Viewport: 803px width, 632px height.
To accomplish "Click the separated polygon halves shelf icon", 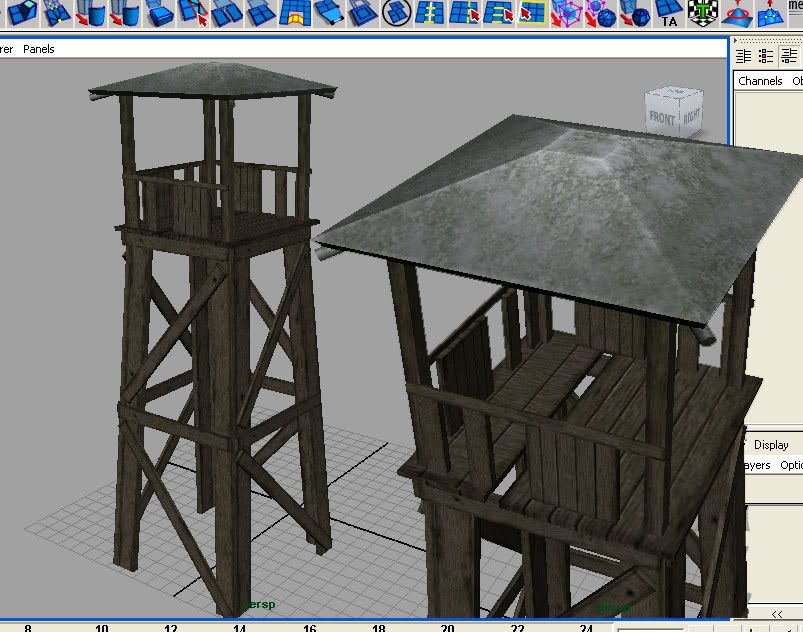I will click(x=227, y=13).
